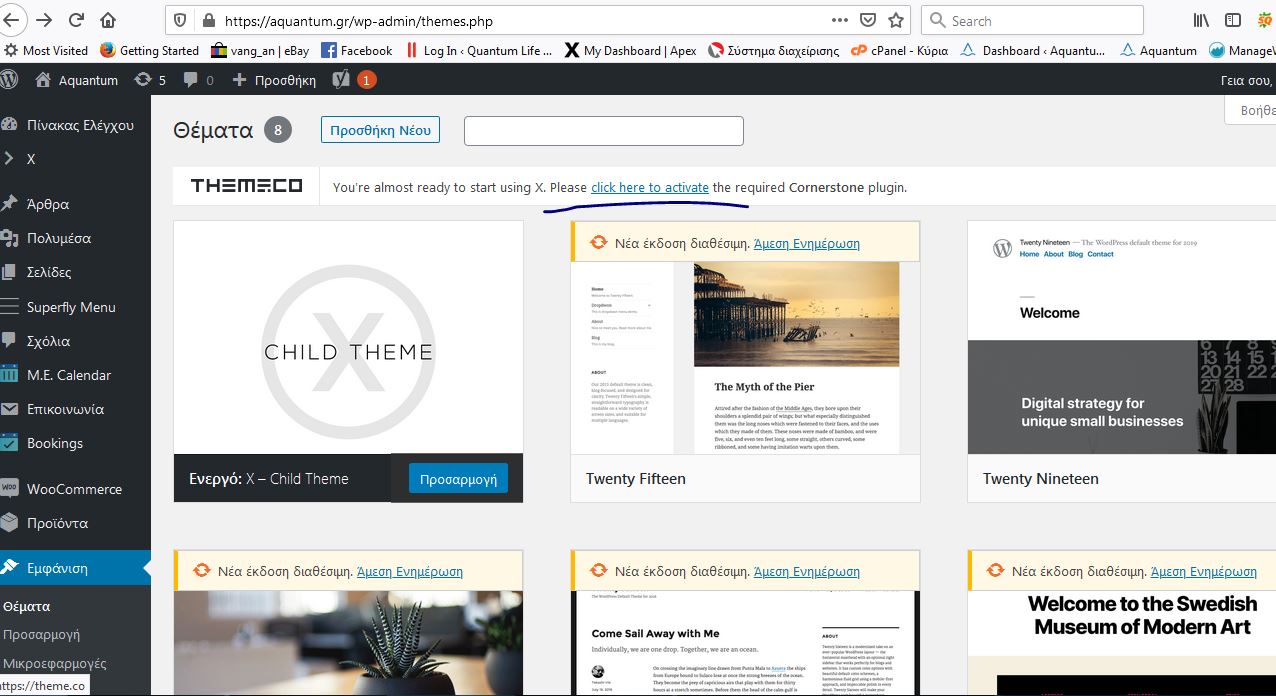
Task: Open Γεια σου user account menu
Action: coord(1248,80)
